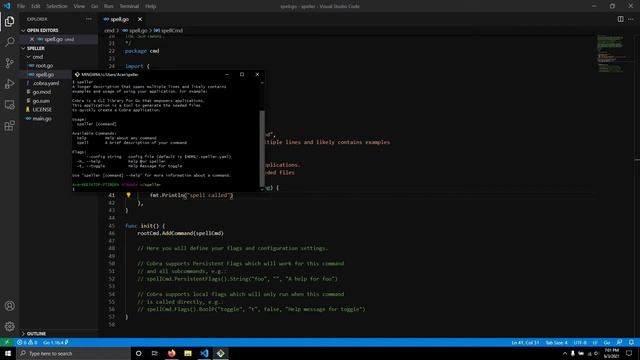Viewport: 640px width, 360px height.
Task: Select the spell.go editor tab
Action: click(120, 19)
